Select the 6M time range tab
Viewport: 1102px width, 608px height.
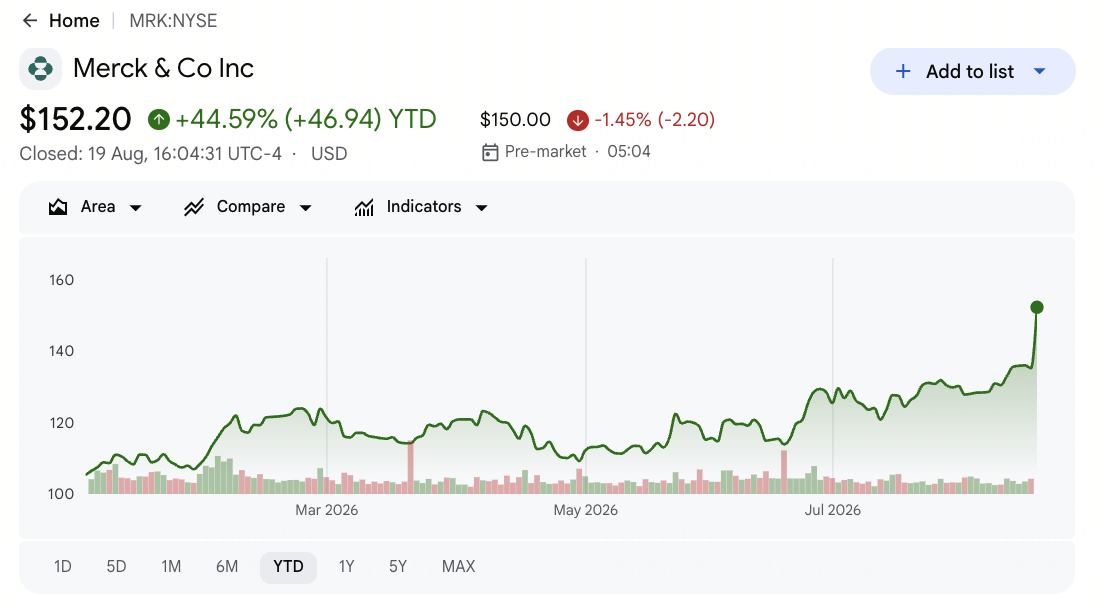tap(227, 567)
